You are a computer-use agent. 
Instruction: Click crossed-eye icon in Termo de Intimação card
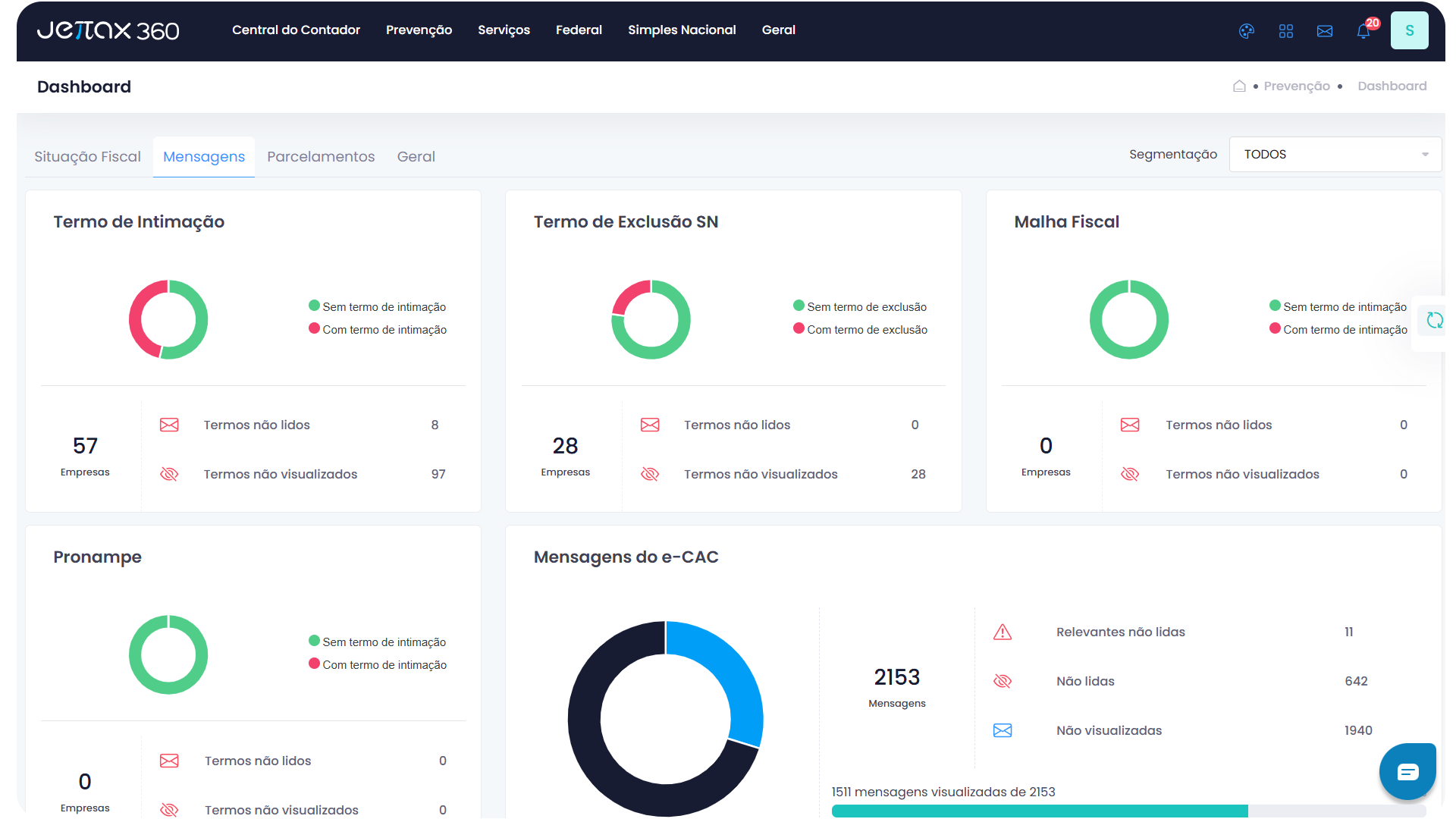tap(169, 474)
